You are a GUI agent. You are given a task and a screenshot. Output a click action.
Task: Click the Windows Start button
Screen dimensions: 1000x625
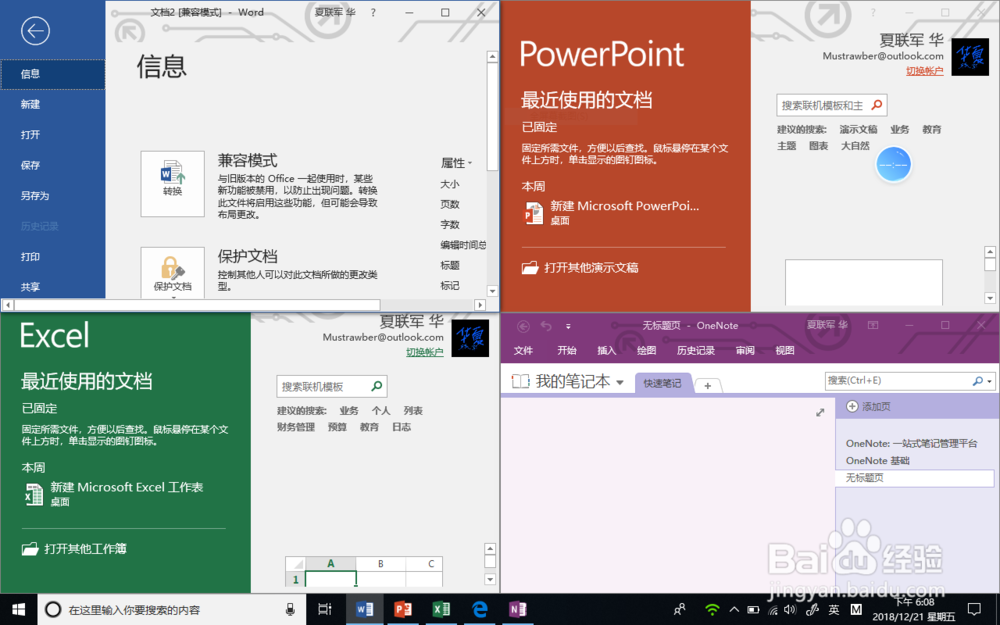(18, 610)
